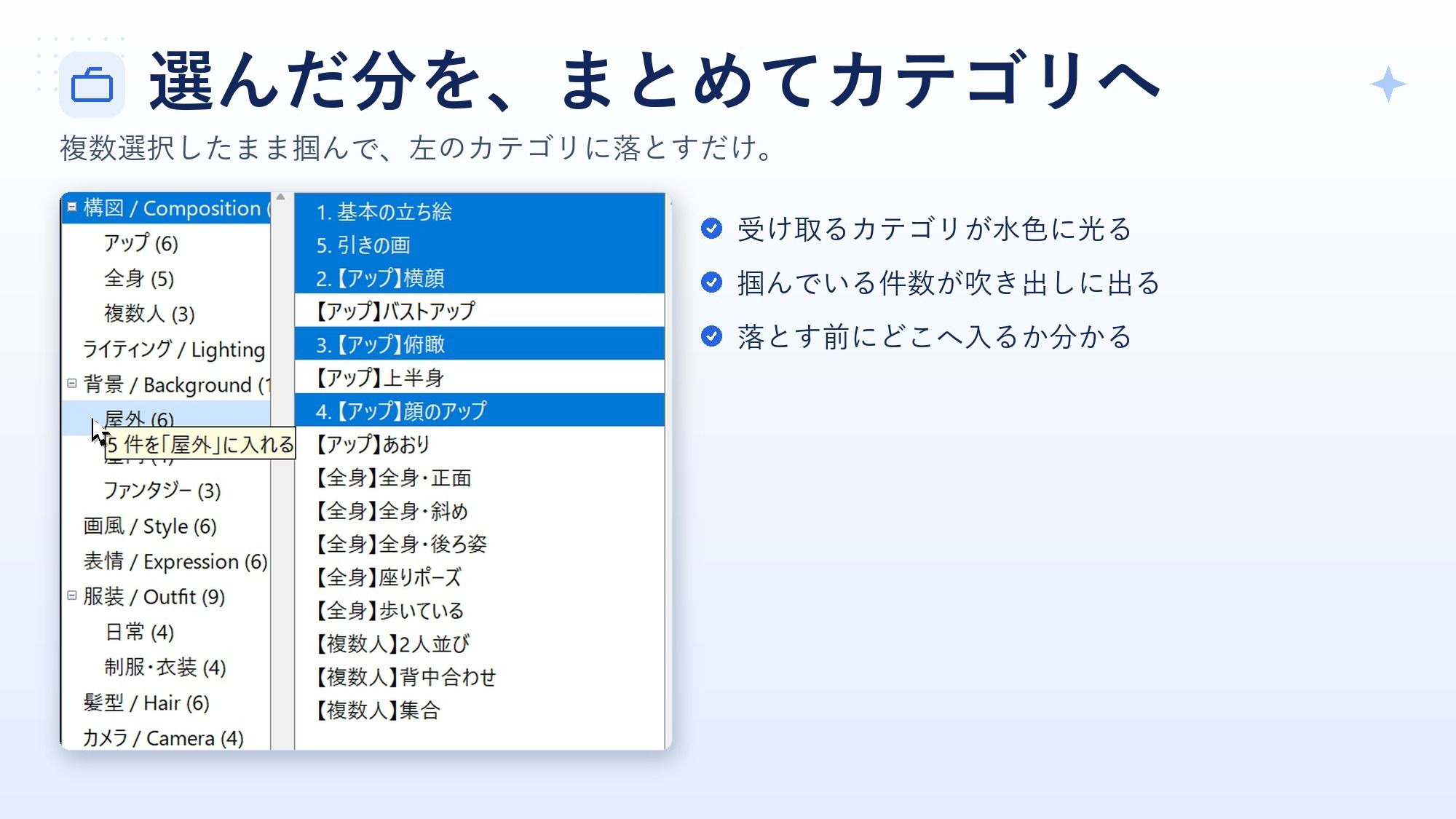
Task: Click the checkmark icon beside 受け取るカテゴリが水色に光る
Action: click(711, 229)
